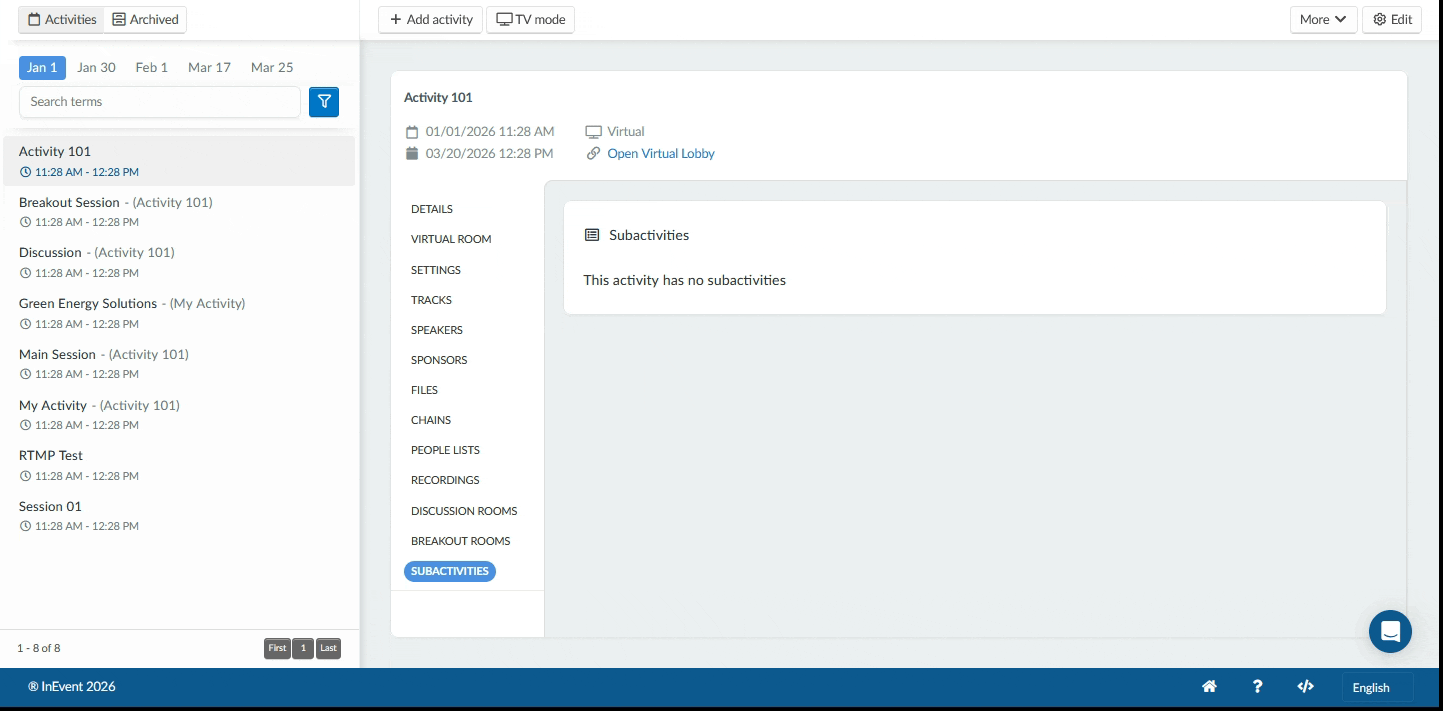
Task: Click page 1 pagination button
Action: (303, 648)
